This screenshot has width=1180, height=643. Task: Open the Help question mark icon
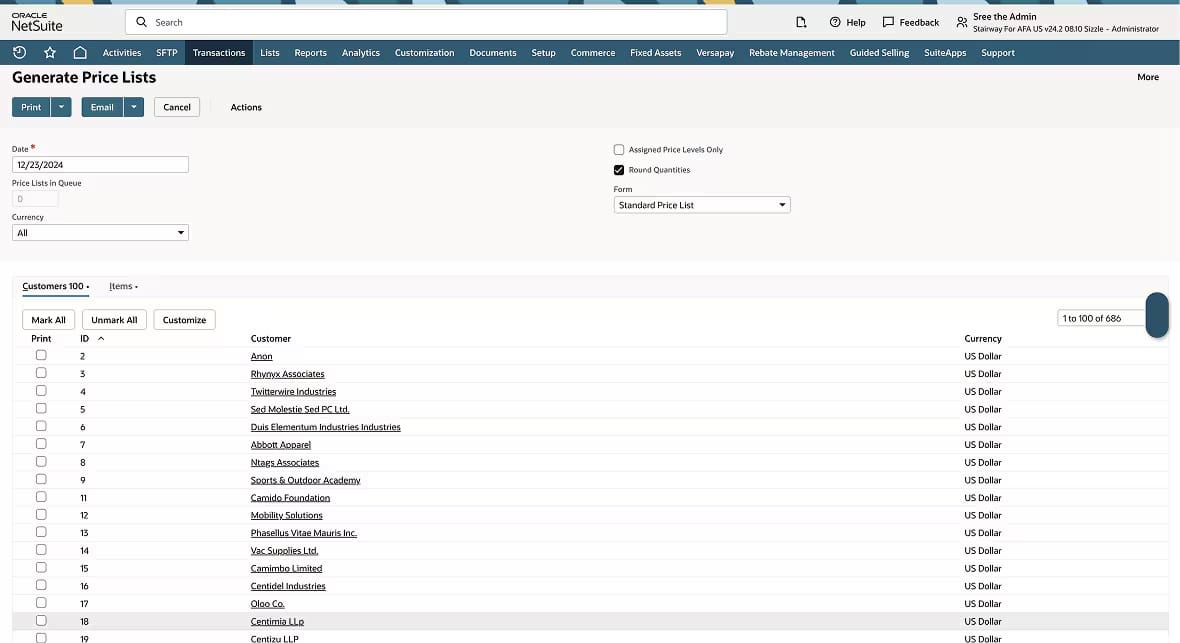coord(835,22)
